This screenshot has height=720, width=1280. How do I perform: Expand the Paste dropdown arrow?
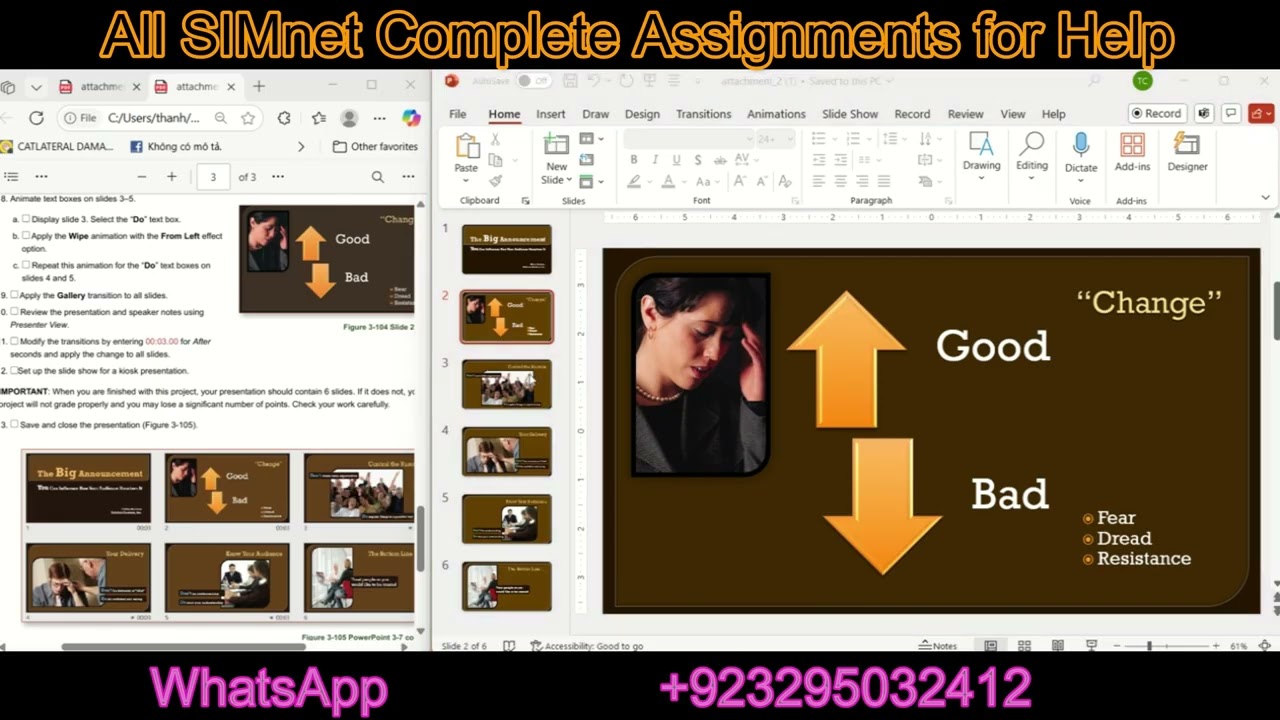(467, 180)
